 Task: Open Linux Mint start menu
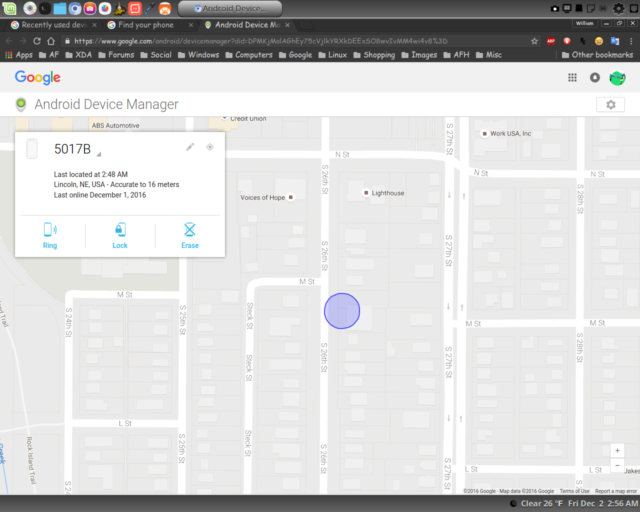click(9, 8)
